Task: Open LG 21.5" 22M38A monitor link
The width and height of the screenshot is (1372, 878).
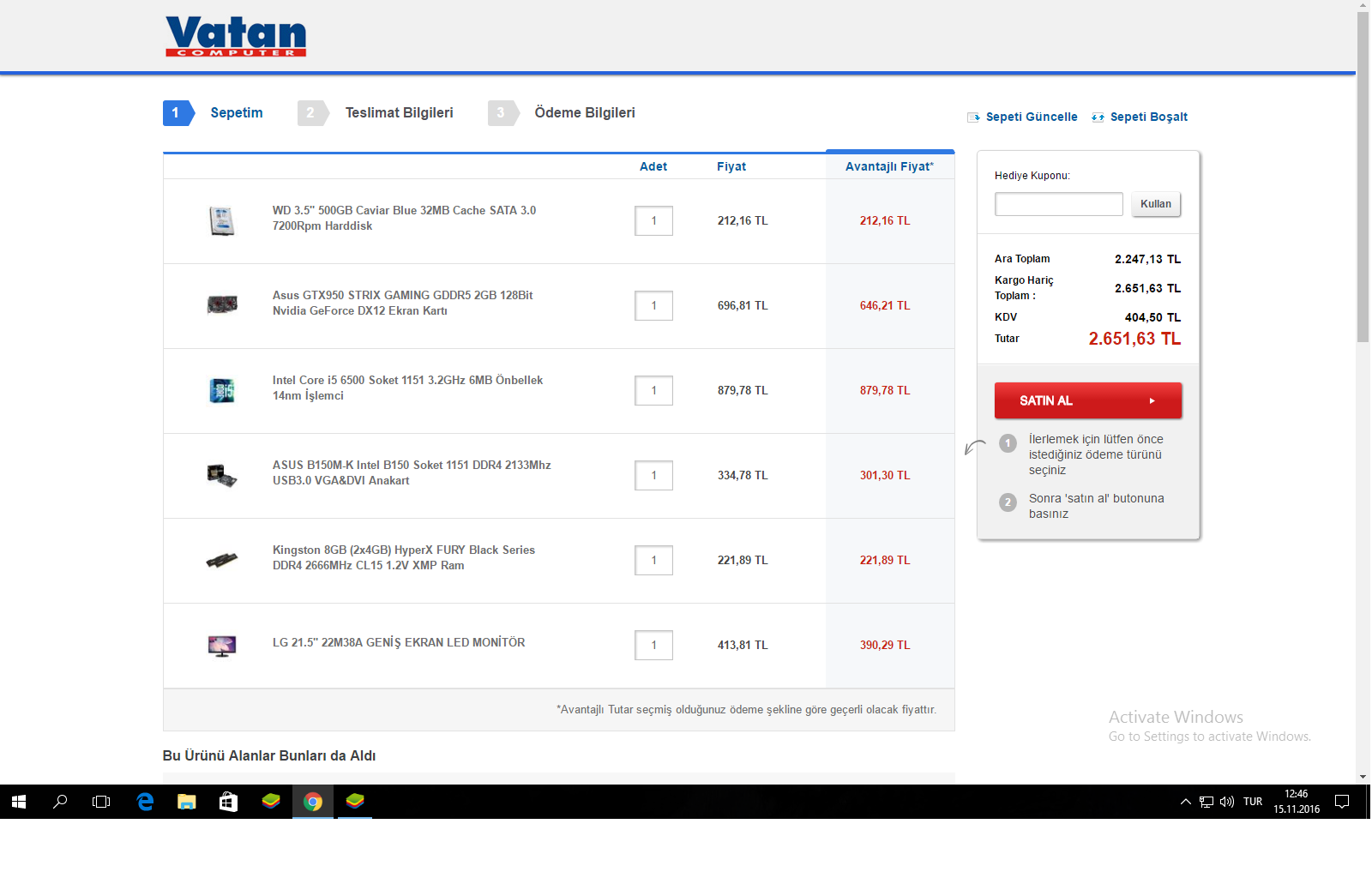Action: coord(399,642)
